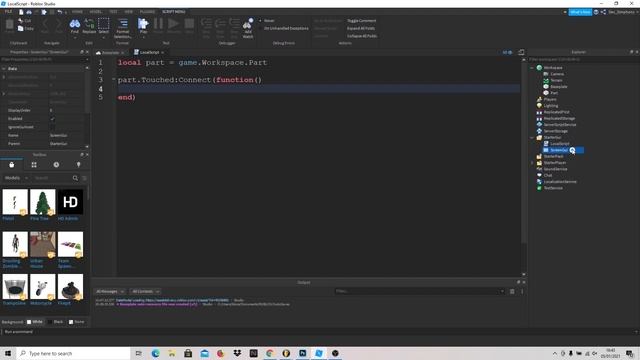Screen dimensions: 640x360
Task: Click Toggle Comment action
Action: click(362, 21)
